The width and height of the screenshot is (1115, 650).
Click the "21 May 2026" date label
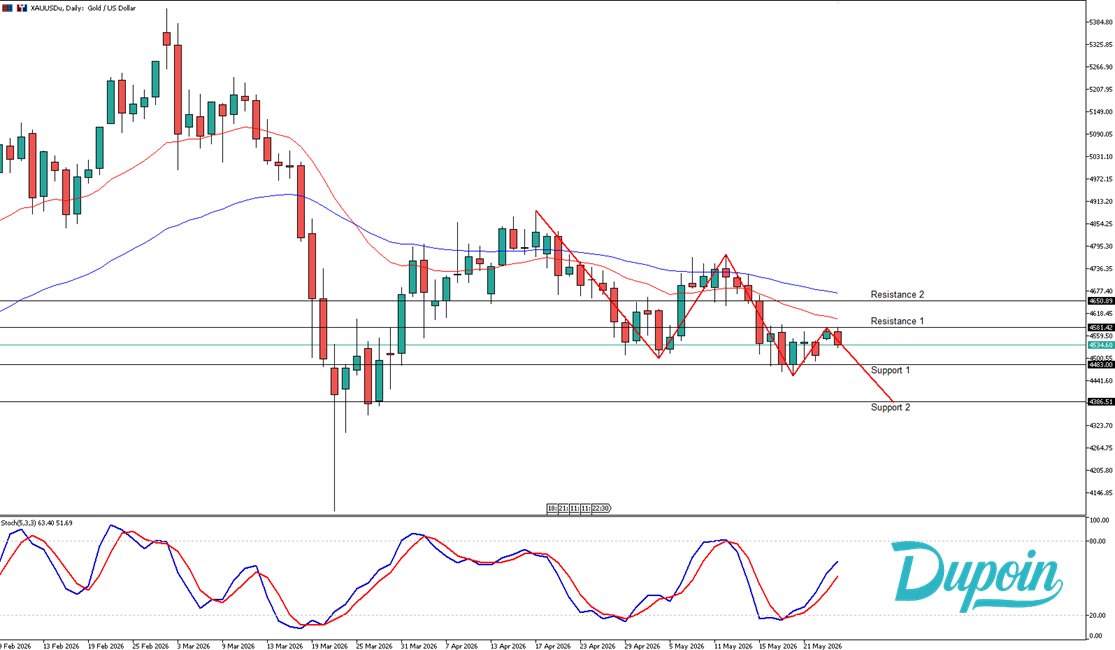pos(823,646)
